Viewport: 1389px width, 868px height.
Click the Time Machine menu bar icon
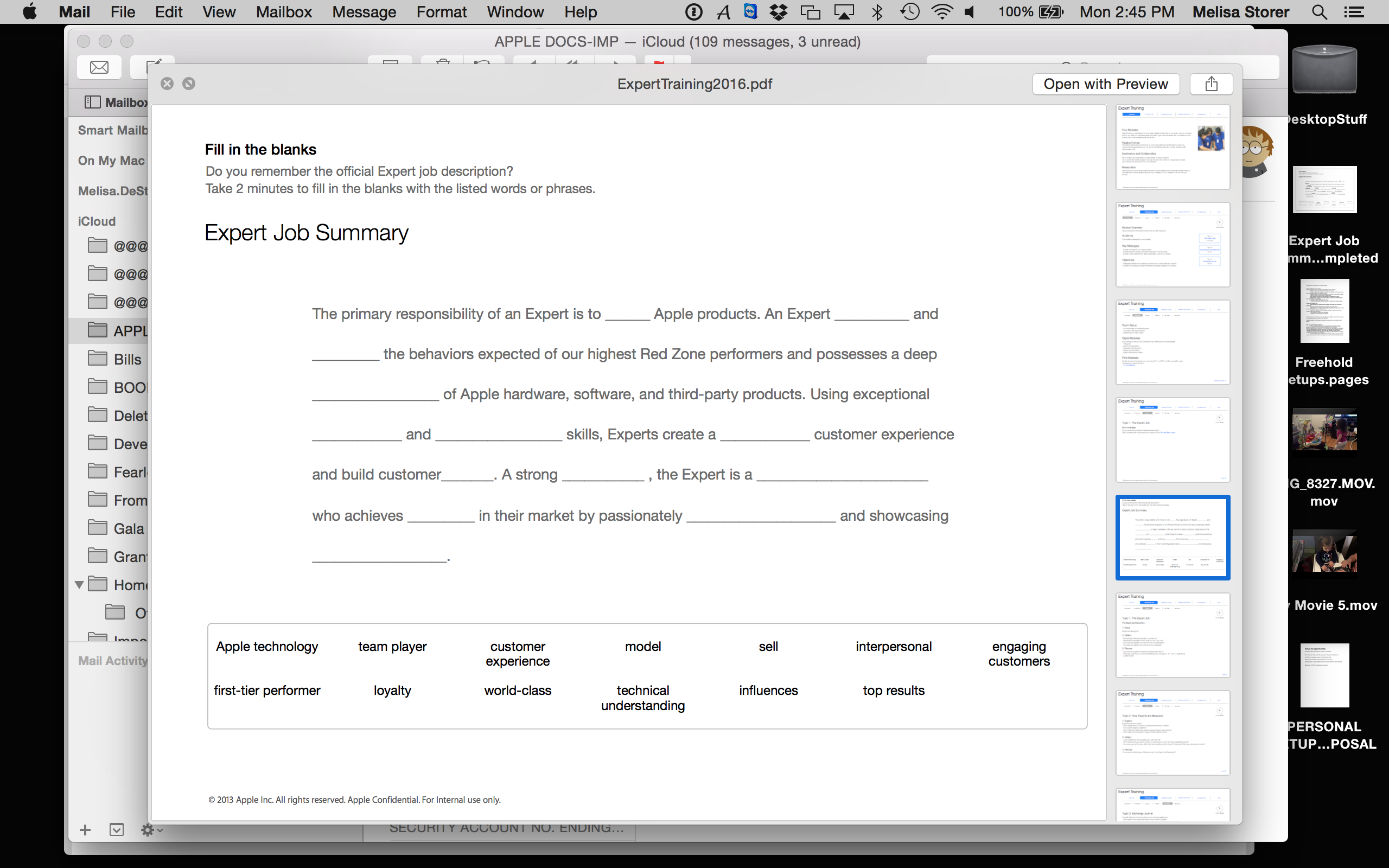[x=910, y=11]
